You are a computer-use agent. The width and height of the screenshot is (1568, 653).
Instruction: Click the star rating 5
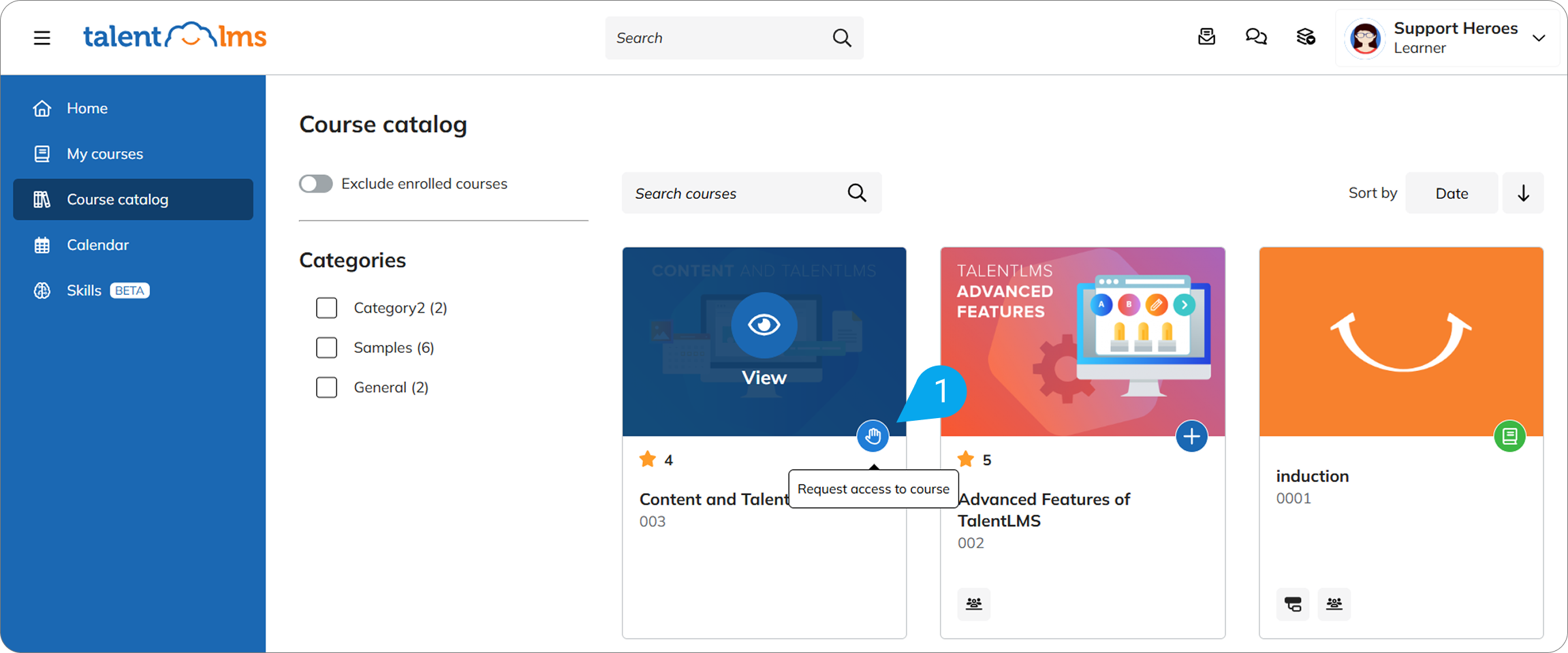974,460
